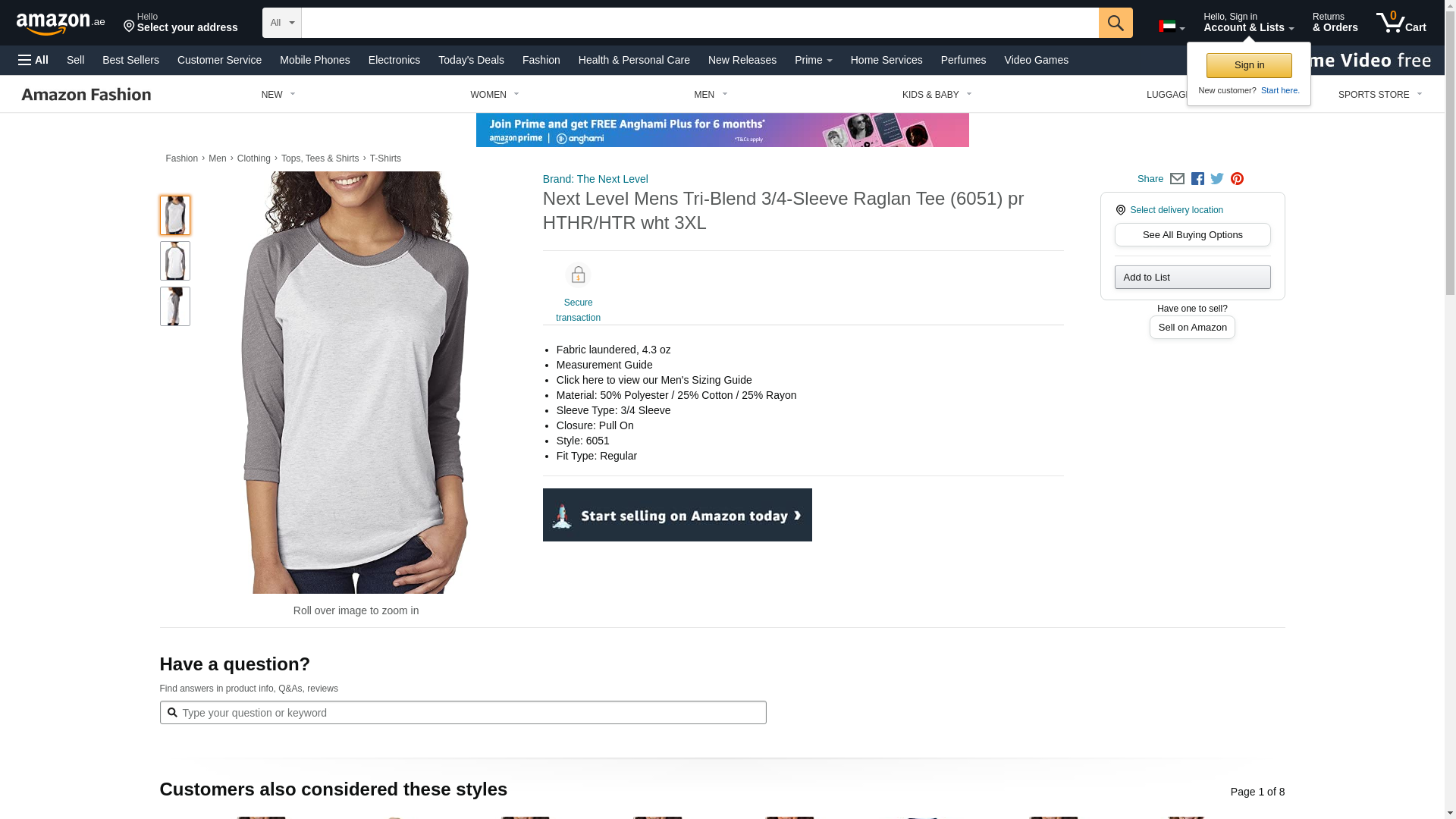Expand the KIDS & BABY menu

[937, 95]
